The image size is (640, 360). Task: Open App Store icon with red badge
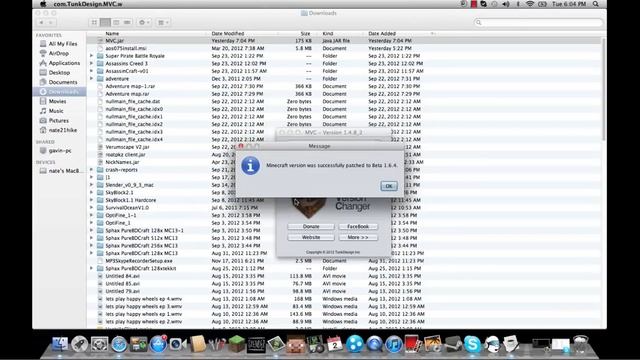pyautogui.click(x=158, y=344)
